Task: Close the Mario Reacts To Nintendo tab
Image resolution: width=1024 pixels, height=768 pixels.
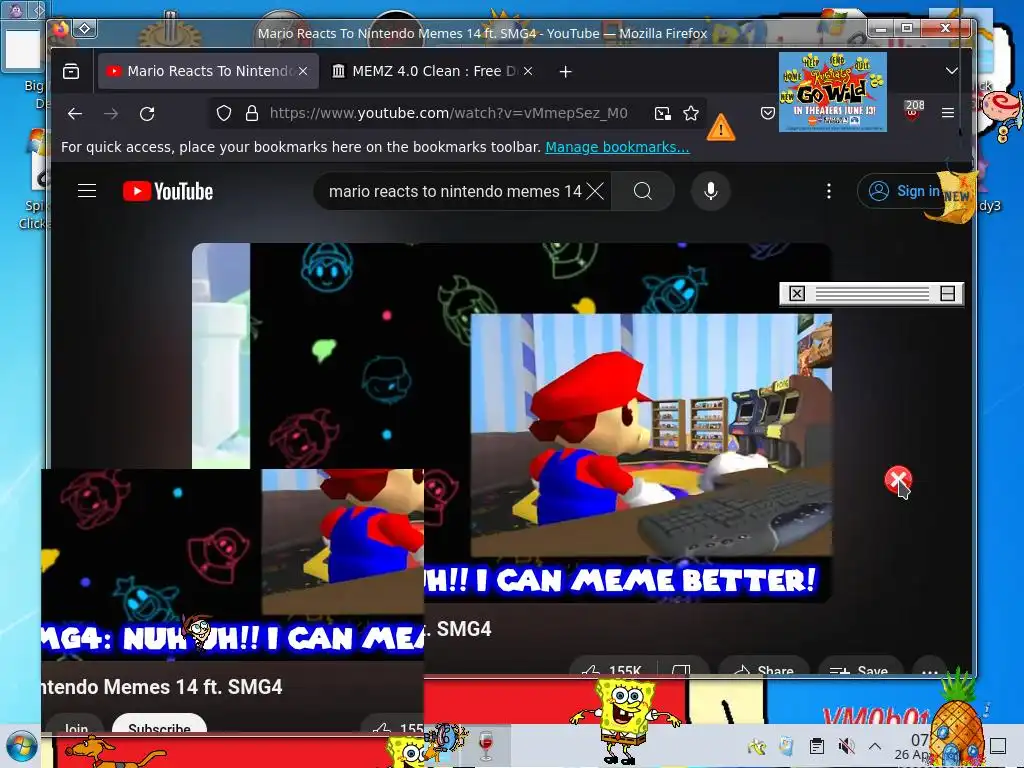Action: click(x=303, y=71)
